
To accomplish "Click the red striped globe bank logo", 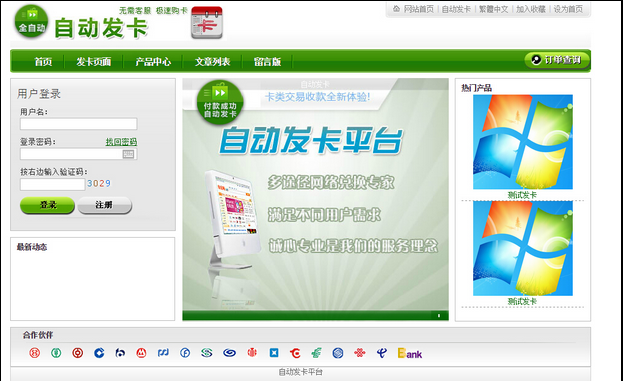I will coord(252,352).
